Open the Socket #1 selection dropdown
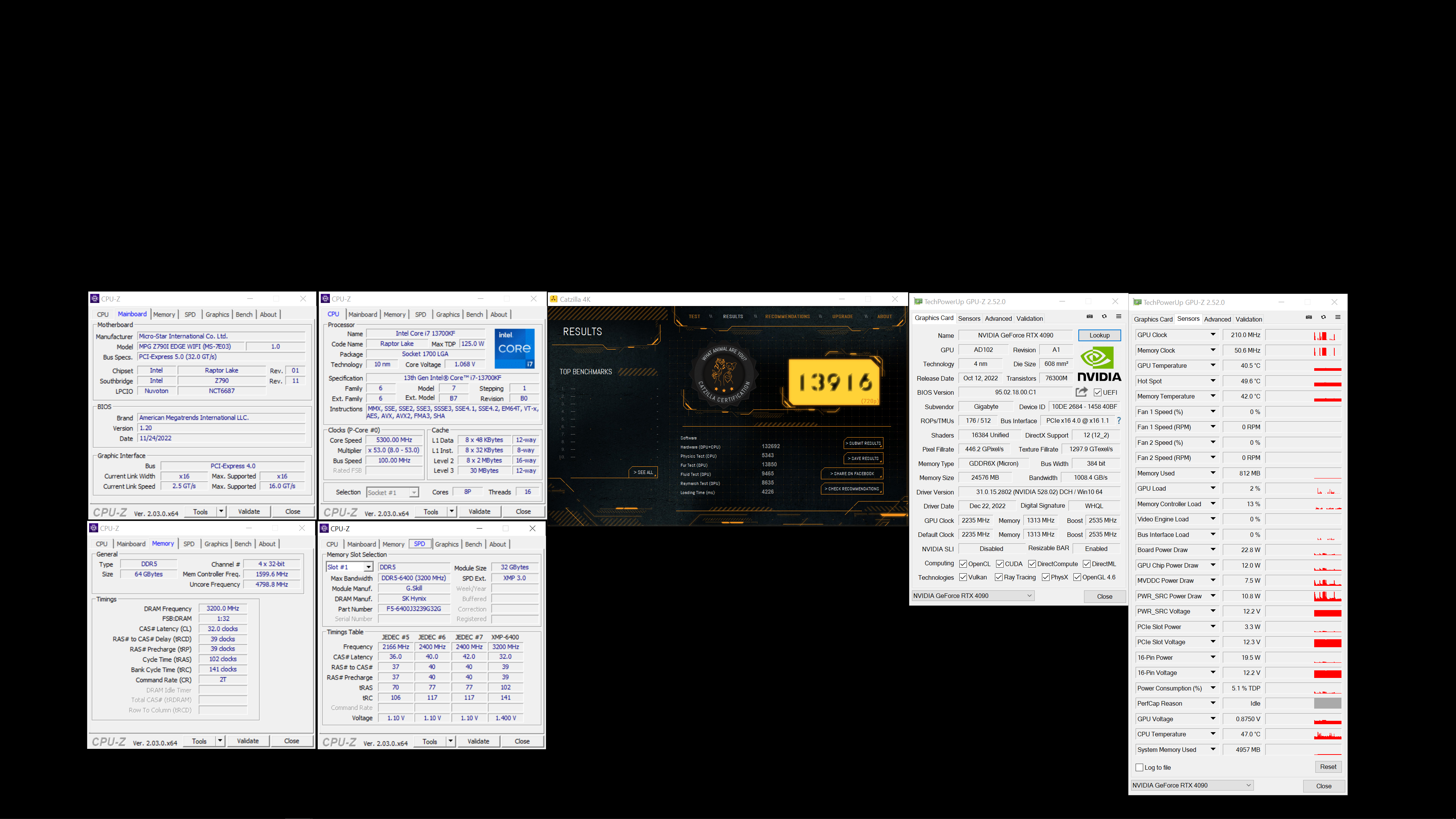This screenshot has width=1456, height=819. point(414,492)
